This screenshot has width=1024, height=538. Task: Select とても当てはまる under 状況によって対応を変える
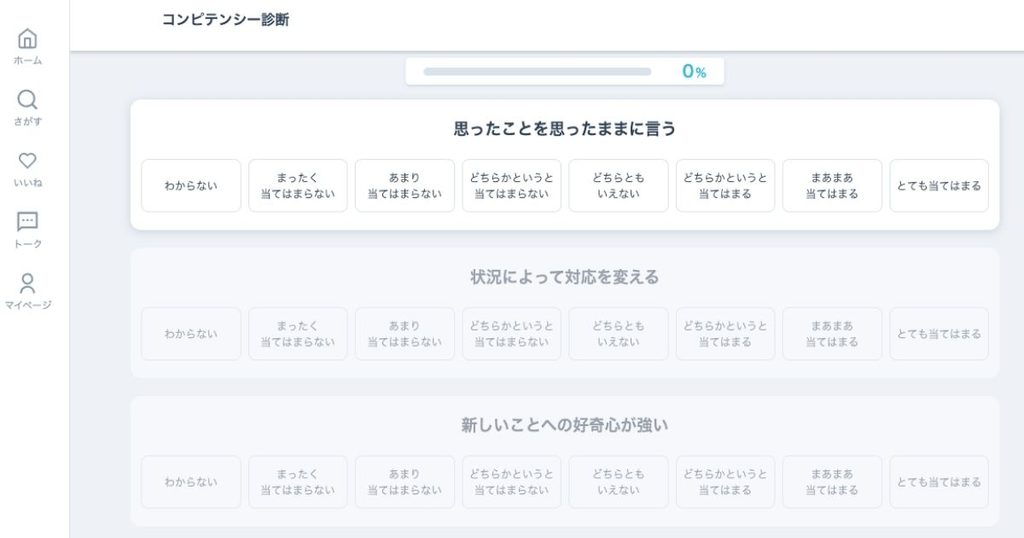(x=939, y=334)
